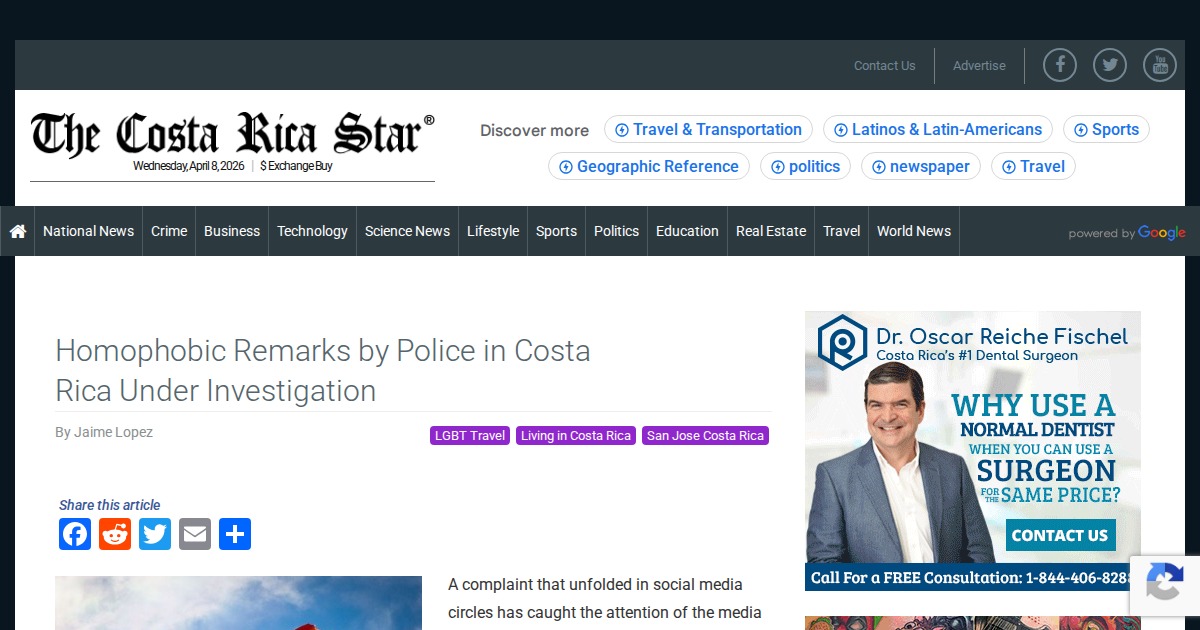
Task: Click the Share this article label
Action: [109, 505]
